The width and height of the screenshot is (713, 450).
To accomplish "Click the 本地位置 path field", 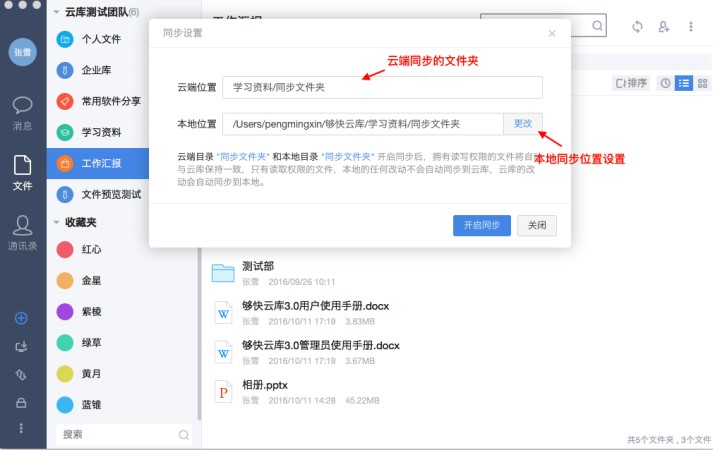I will tap(362, 124).
